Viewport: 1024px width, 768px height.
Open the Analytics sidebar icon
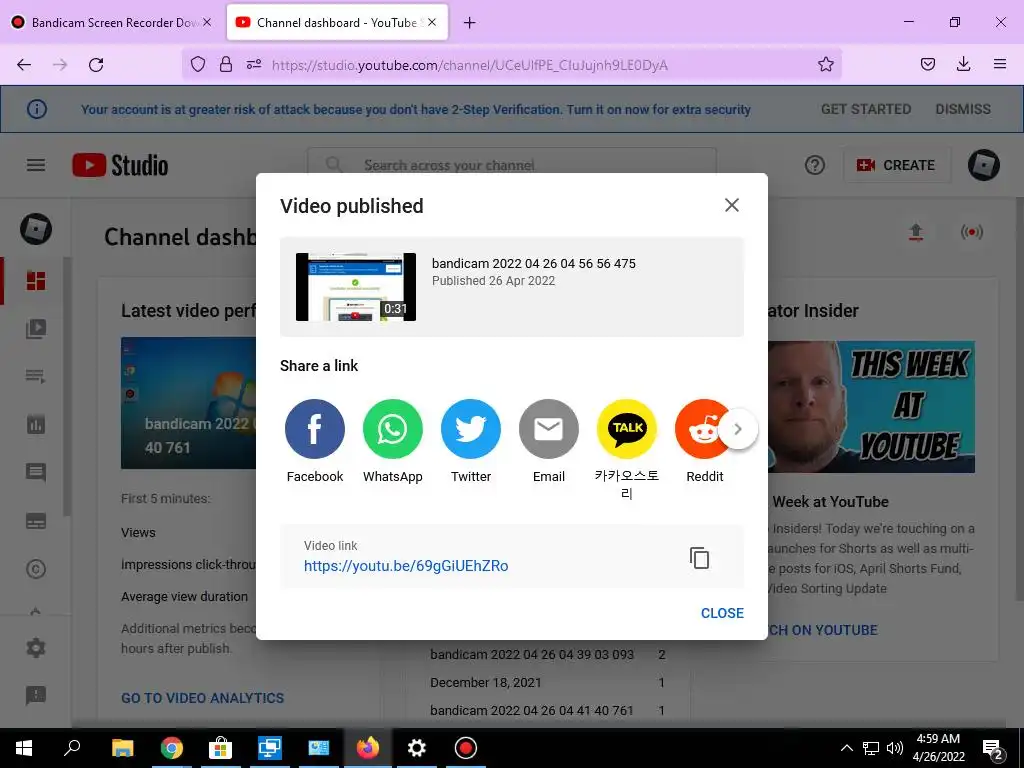pos(36,424)
